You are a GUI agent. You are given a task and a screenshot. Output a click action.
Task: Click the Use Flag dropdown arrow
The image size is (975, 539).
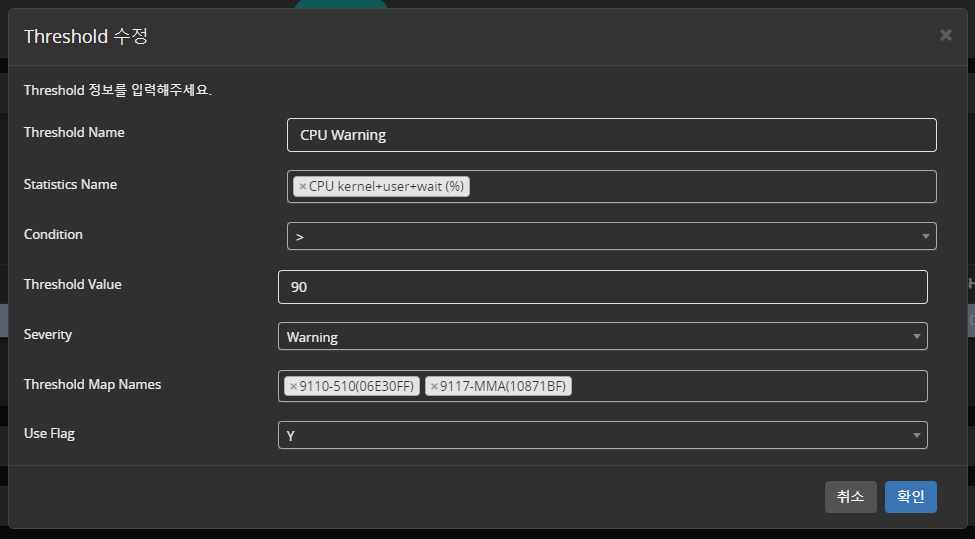point(916,435)
